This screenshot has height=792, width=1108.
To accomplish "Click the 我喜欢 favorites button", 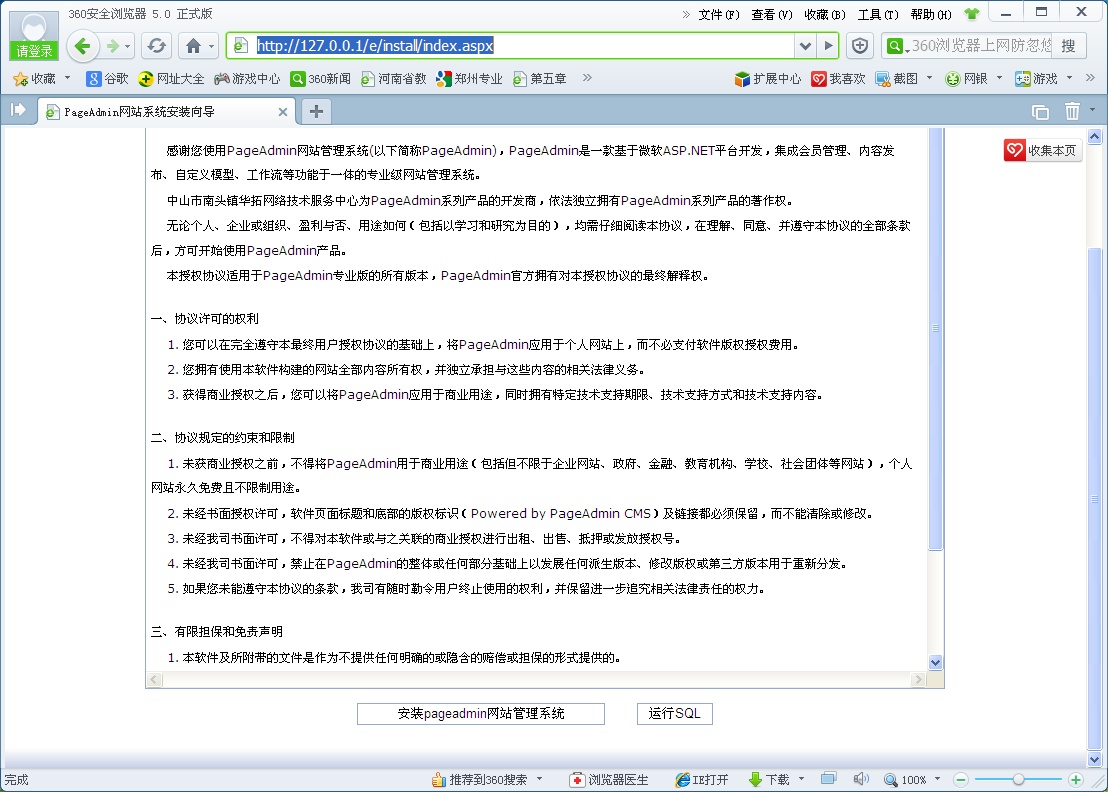I will click(839, 78).
